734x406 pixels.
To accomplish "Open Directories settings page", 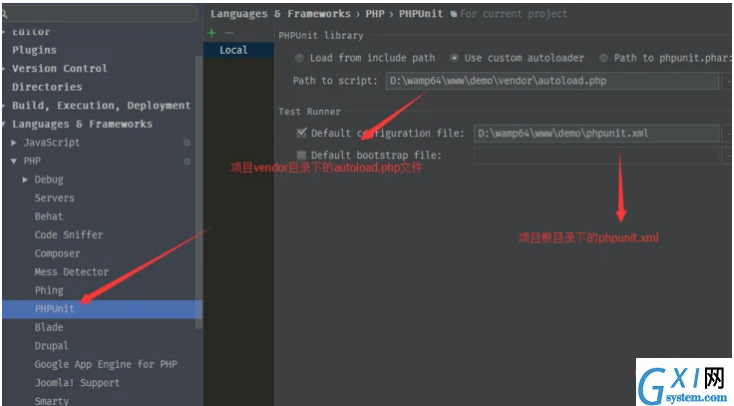I will pos(47,87).
